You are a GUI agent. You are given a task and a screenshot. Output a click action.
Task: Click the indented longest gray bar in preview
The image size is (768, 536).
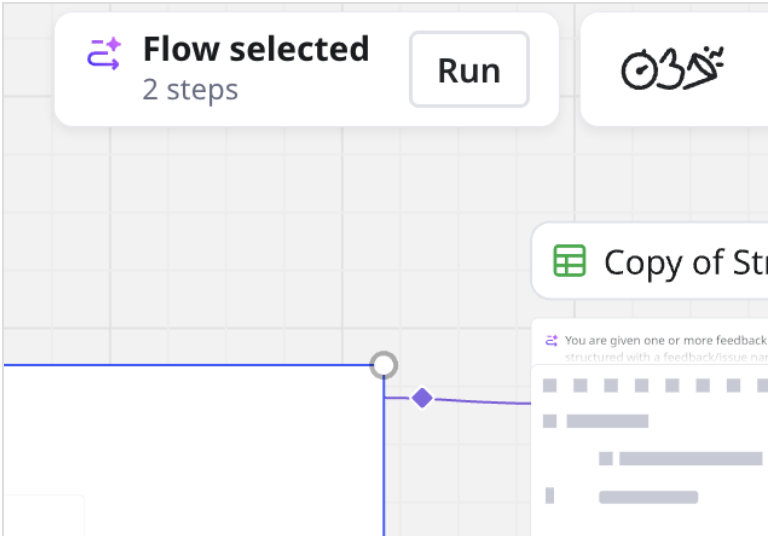690,458
